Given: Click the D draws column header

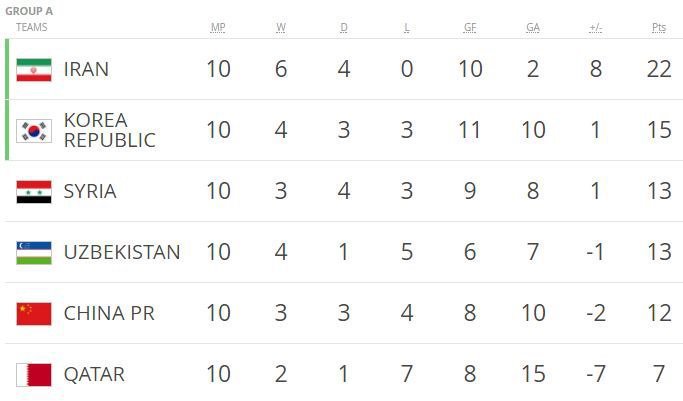Looking at the screenshot, I should pos(344,27).
